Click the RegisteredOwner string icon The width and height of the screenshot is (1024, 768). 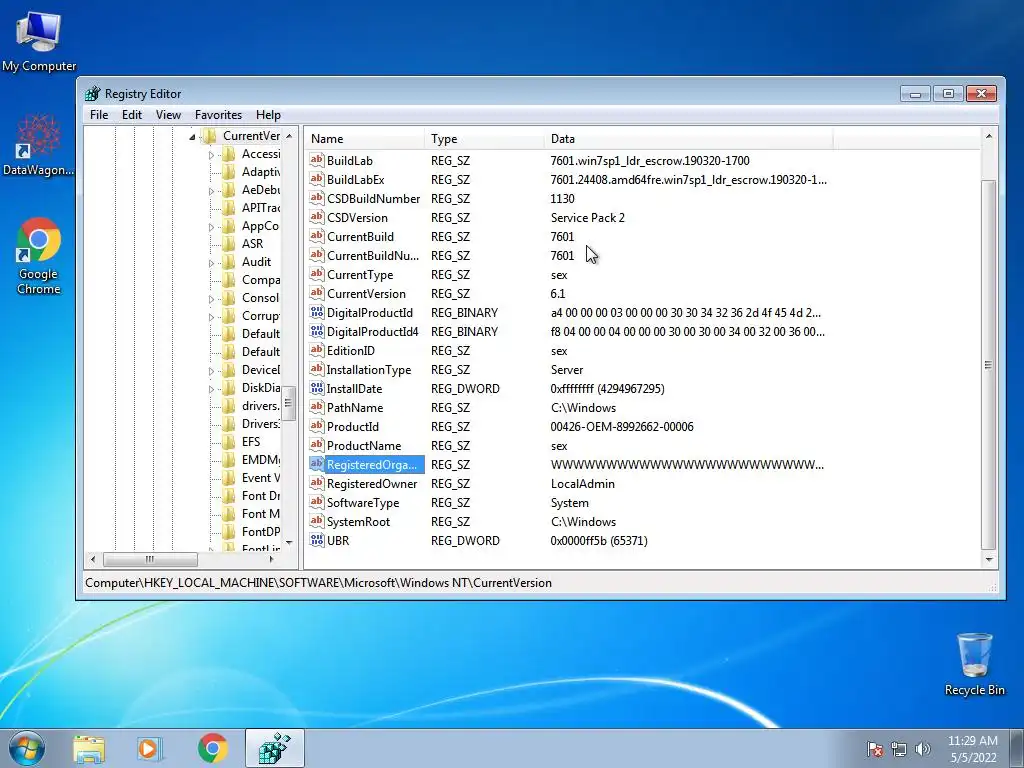[317, 483]
